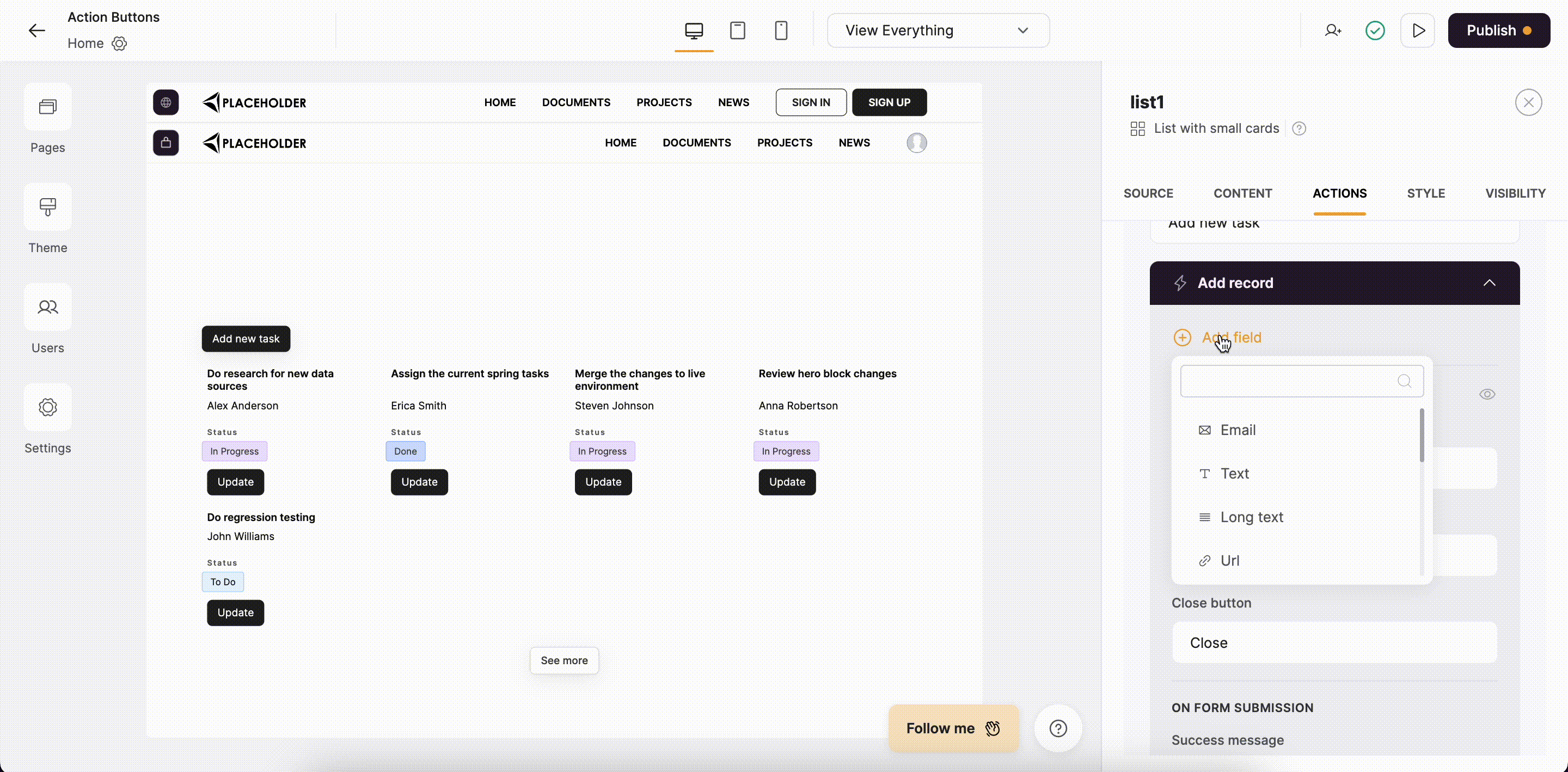The image size is (1568, 772).
Task: Toggle field visibility with the eye icon
Action: point(1487,394)
